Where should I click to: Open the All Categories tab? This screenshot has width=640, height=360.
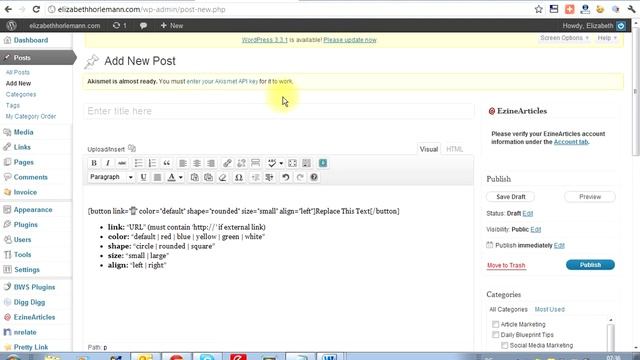click(508, 309)
